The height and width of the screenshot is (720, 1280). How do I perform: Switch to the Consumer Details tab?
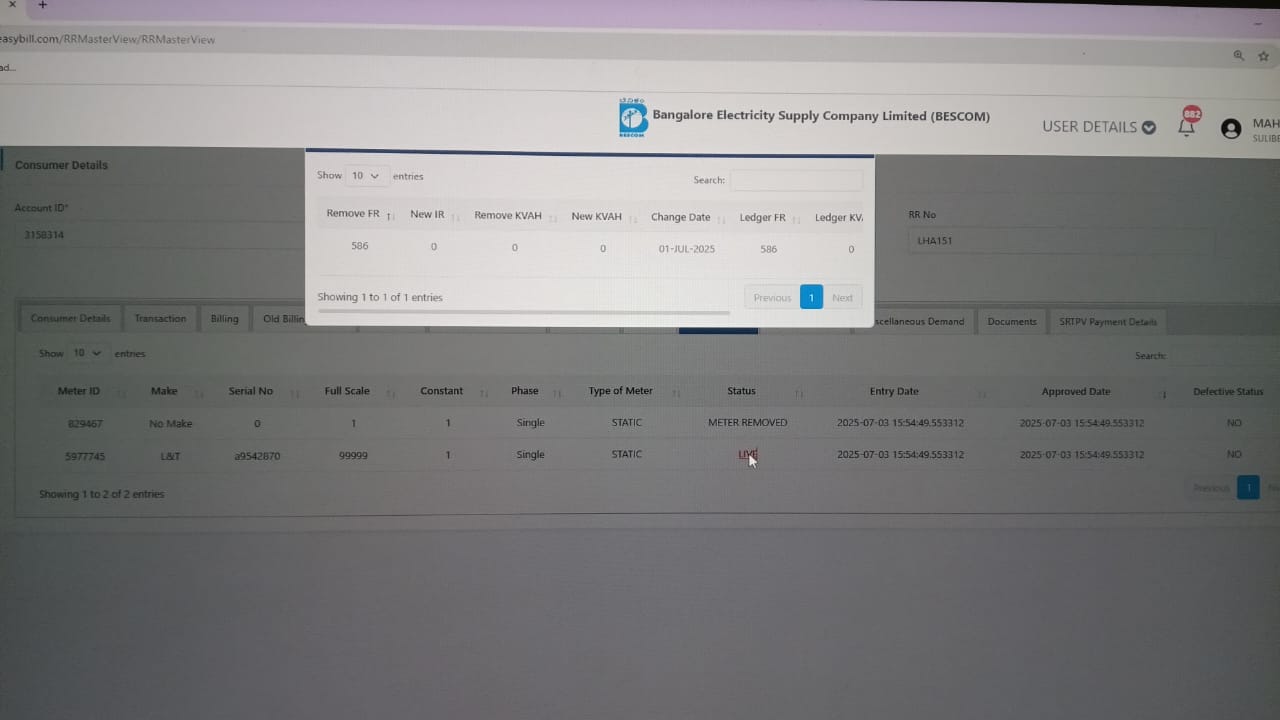[70, 319]
